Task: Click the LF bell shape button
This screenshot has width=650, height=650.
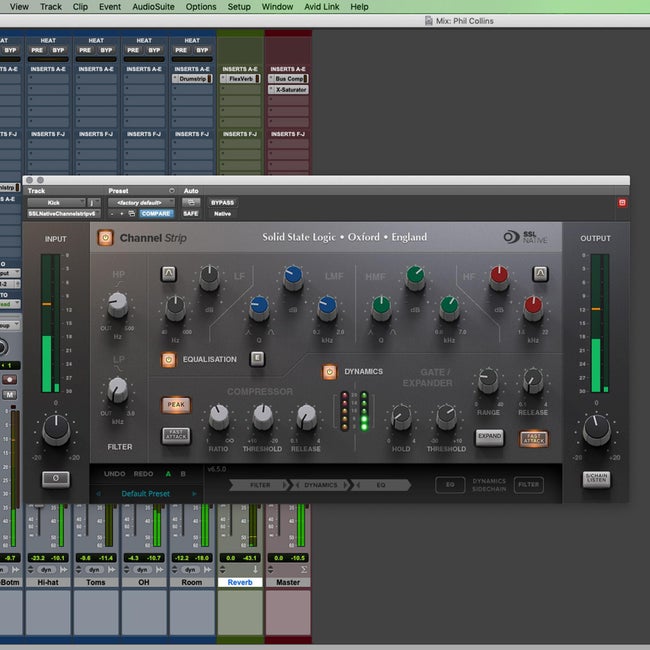Action: tap(168, 274)
